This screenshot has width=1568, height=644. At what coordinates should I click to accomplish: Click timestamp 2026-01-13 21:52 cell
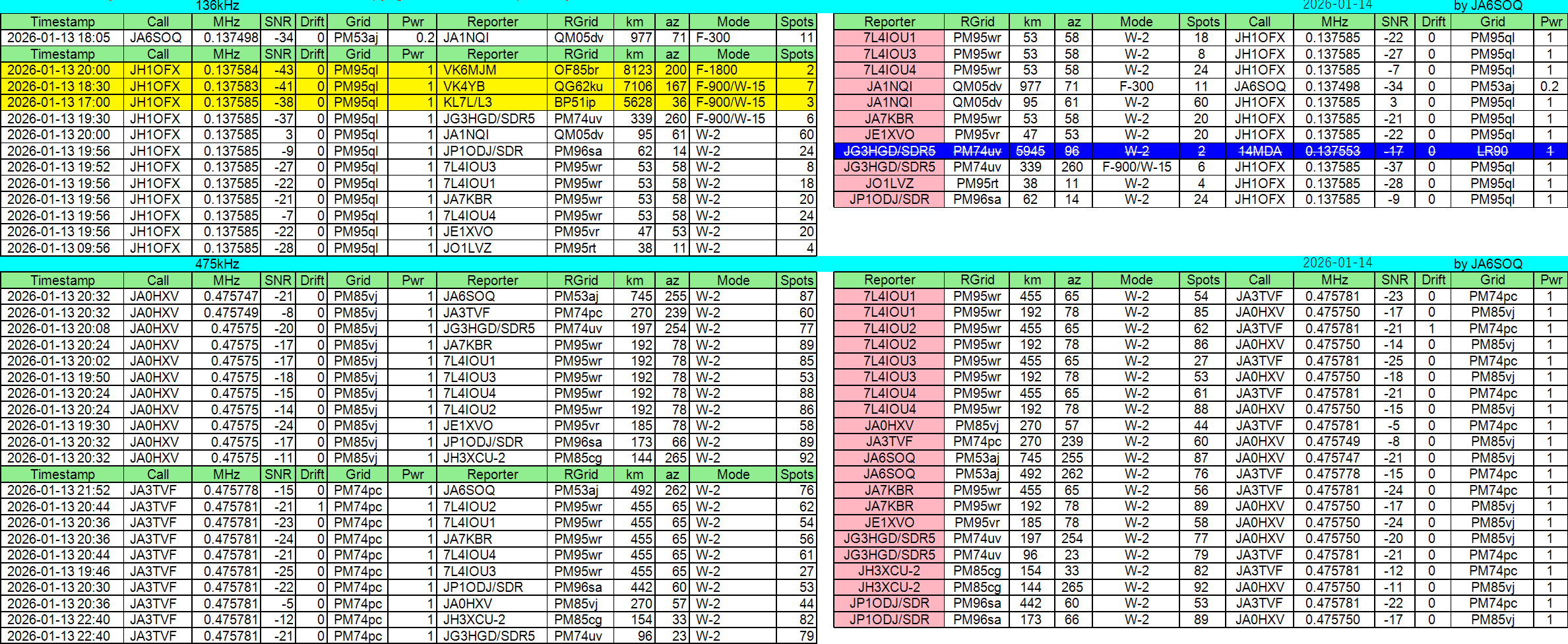(62, 490)
